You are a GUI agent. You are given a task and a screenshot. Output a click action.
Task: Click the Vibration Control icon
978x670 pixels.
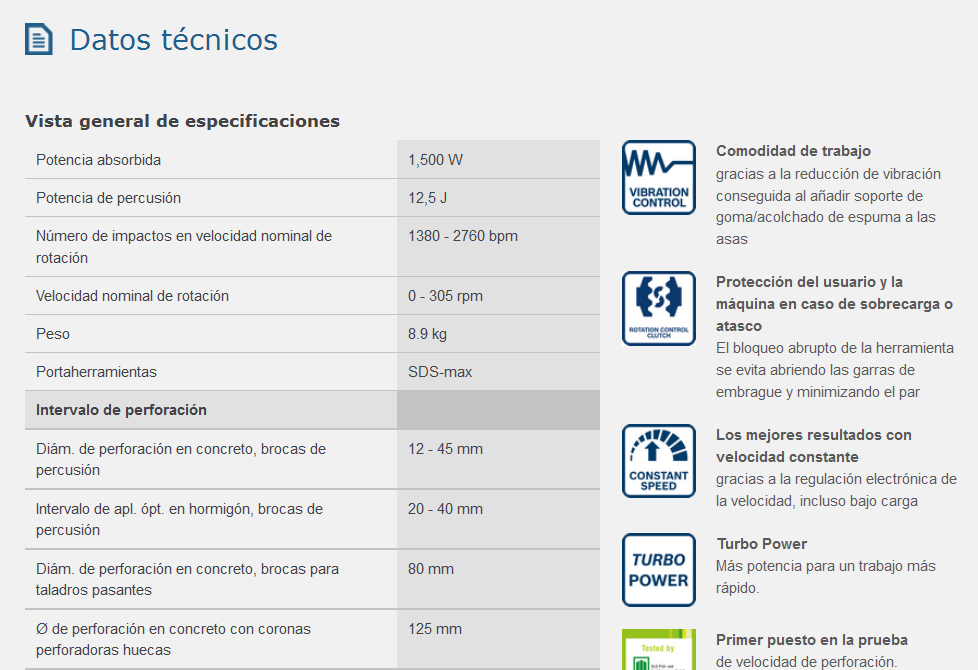pyautogui.click(x=658, y=177)
